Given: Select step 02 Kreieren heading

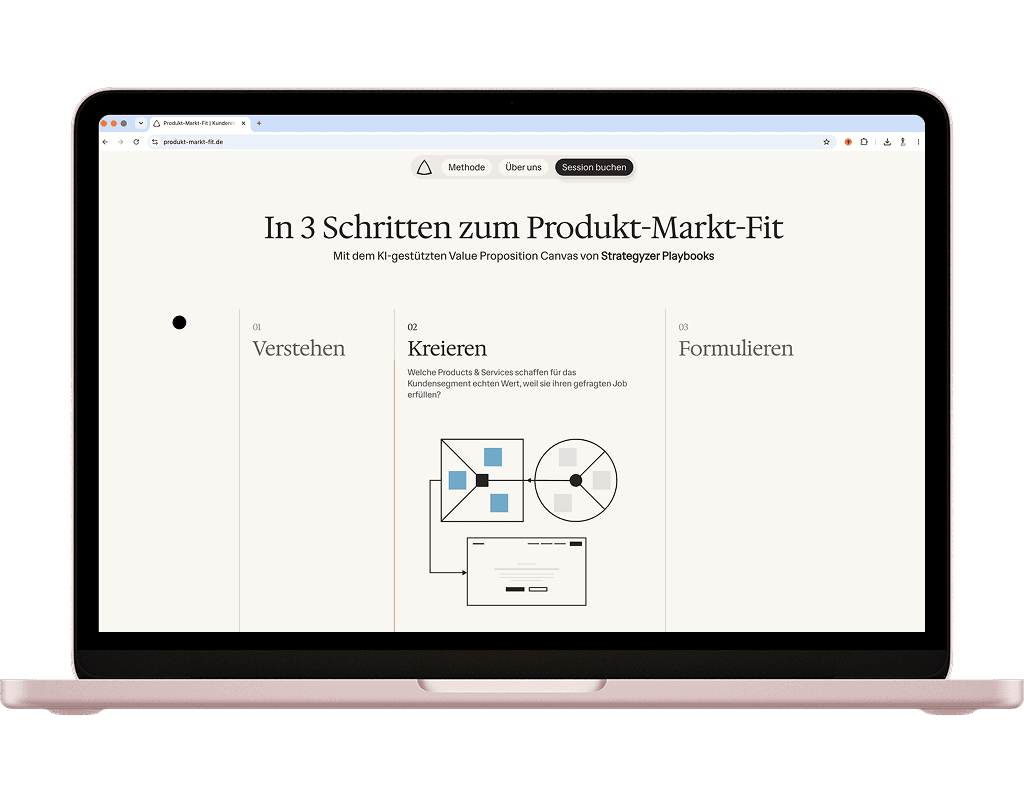Looking at the screenshot, I should [x=447, y=348].
